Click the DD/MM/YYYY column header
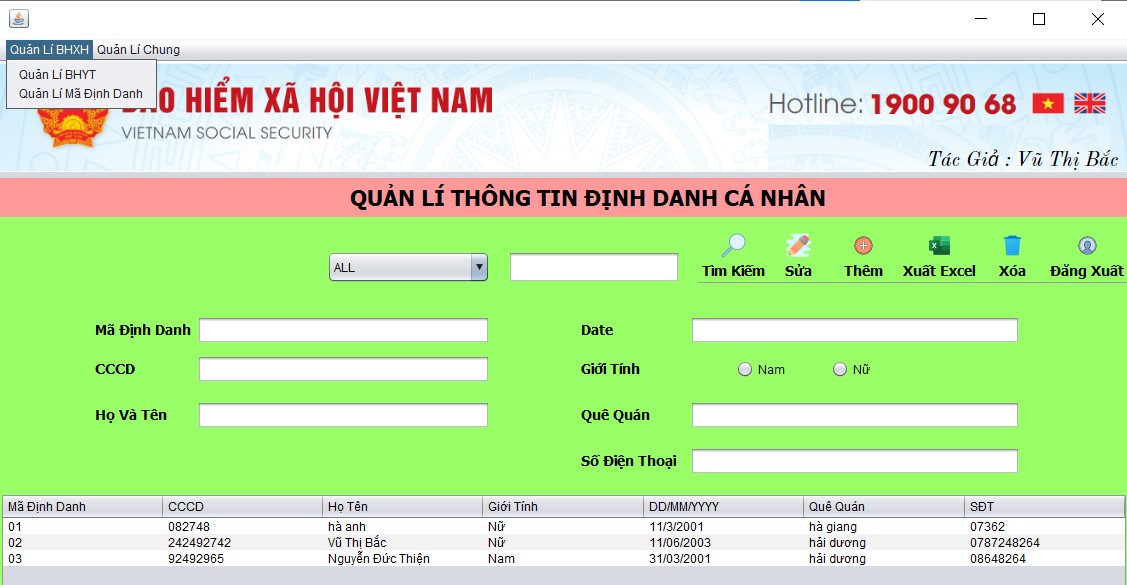This screenshot has height=585, width=1127. click(x=723, y=507)
